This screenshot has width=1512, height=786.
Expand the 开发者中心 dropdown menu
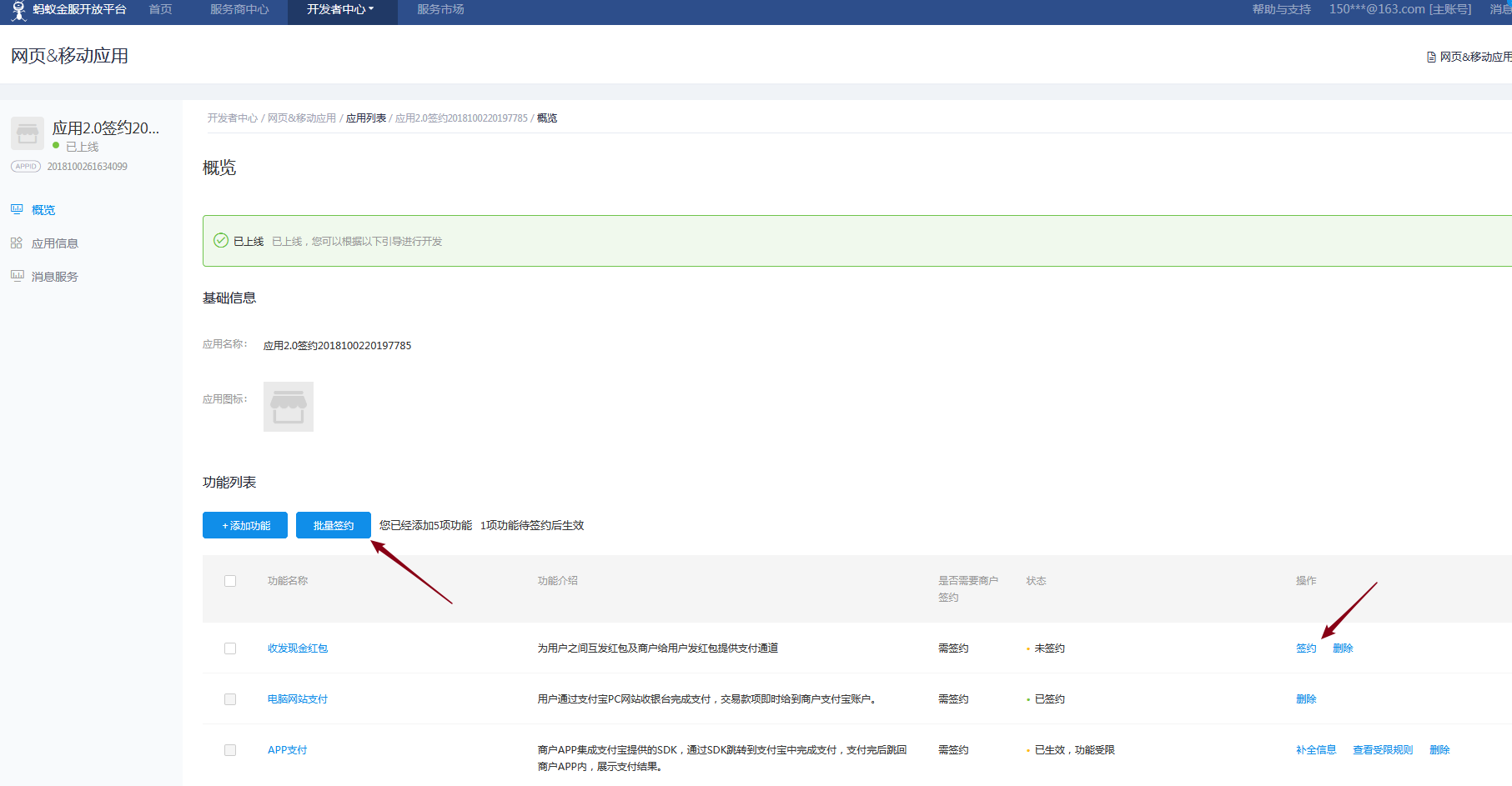(x=341, y=10)
